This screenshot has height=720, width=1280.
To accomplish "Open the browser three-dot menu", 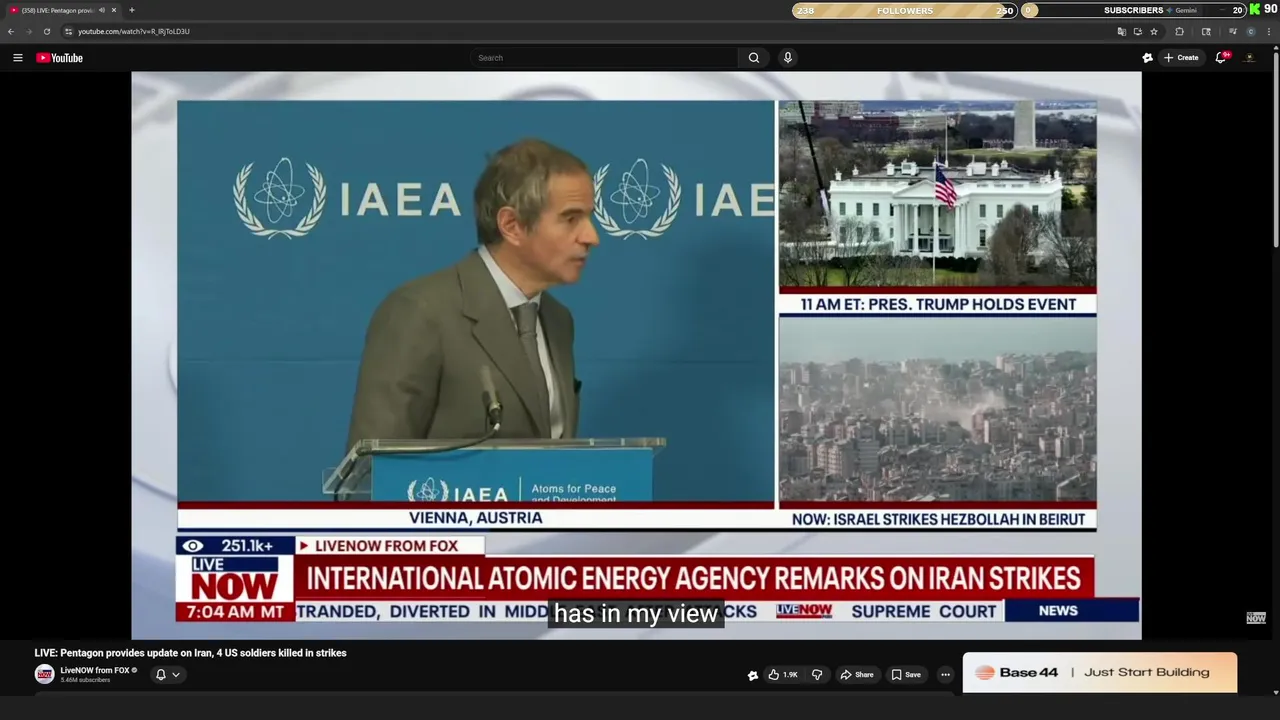I will (x=1269, y=31).
